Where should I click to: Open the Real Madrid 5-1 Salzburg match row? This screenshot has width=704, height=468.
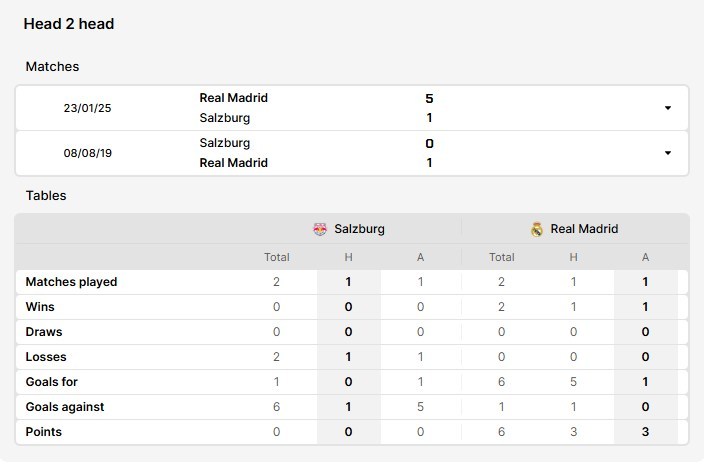pos(352,108)
